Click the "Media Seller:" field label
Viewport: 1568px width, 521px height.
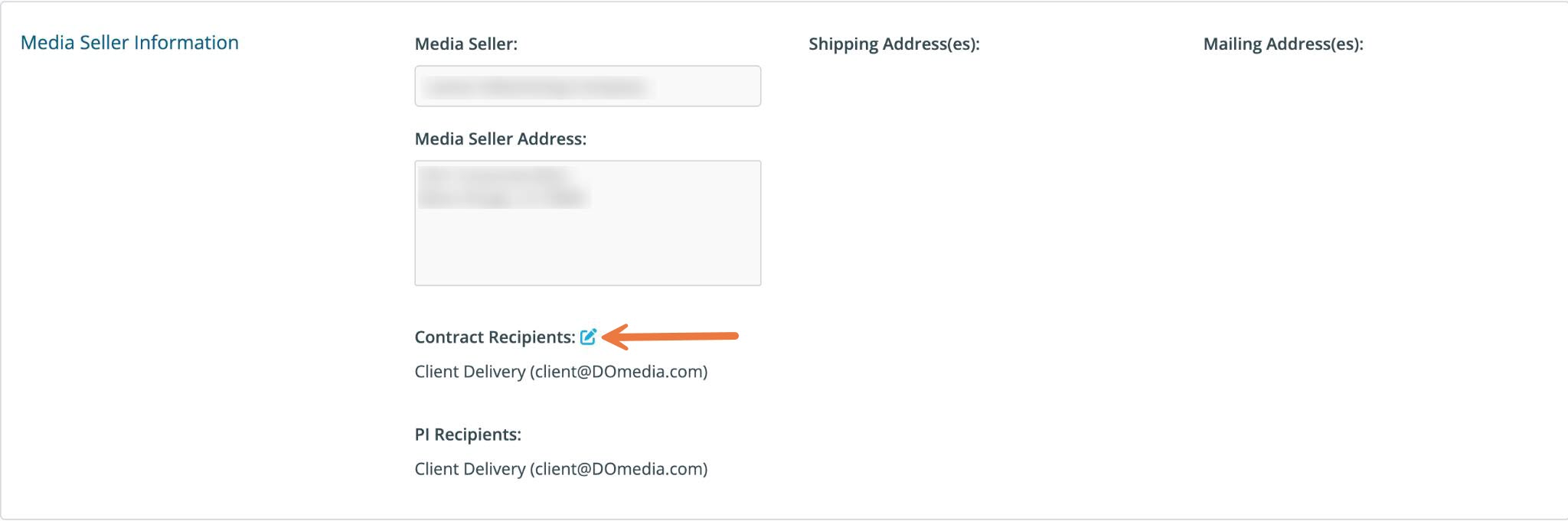tap(465, 44)
